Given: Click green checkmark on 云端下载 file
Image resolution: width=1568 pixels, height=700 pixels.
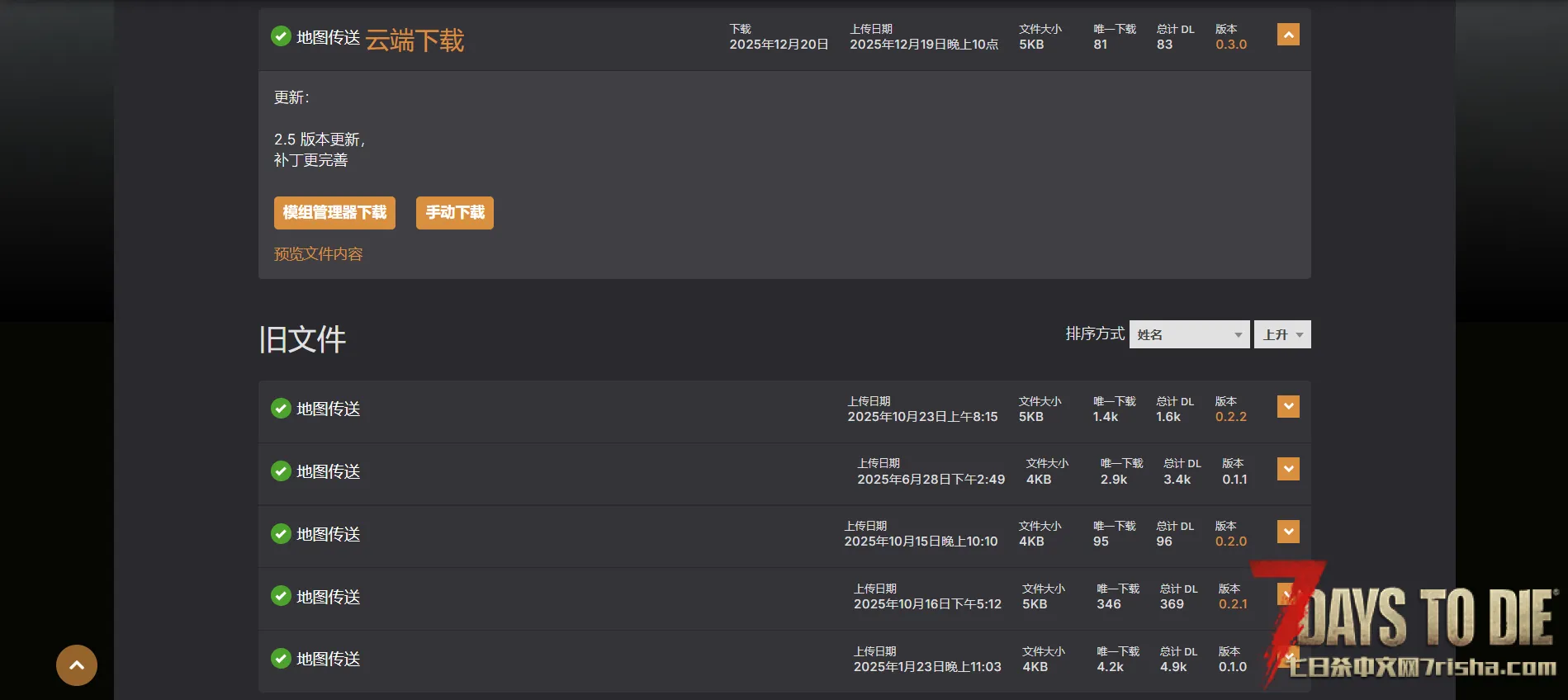Looking at the screenshot, I should pyautogui.click(x=281, y=36).
